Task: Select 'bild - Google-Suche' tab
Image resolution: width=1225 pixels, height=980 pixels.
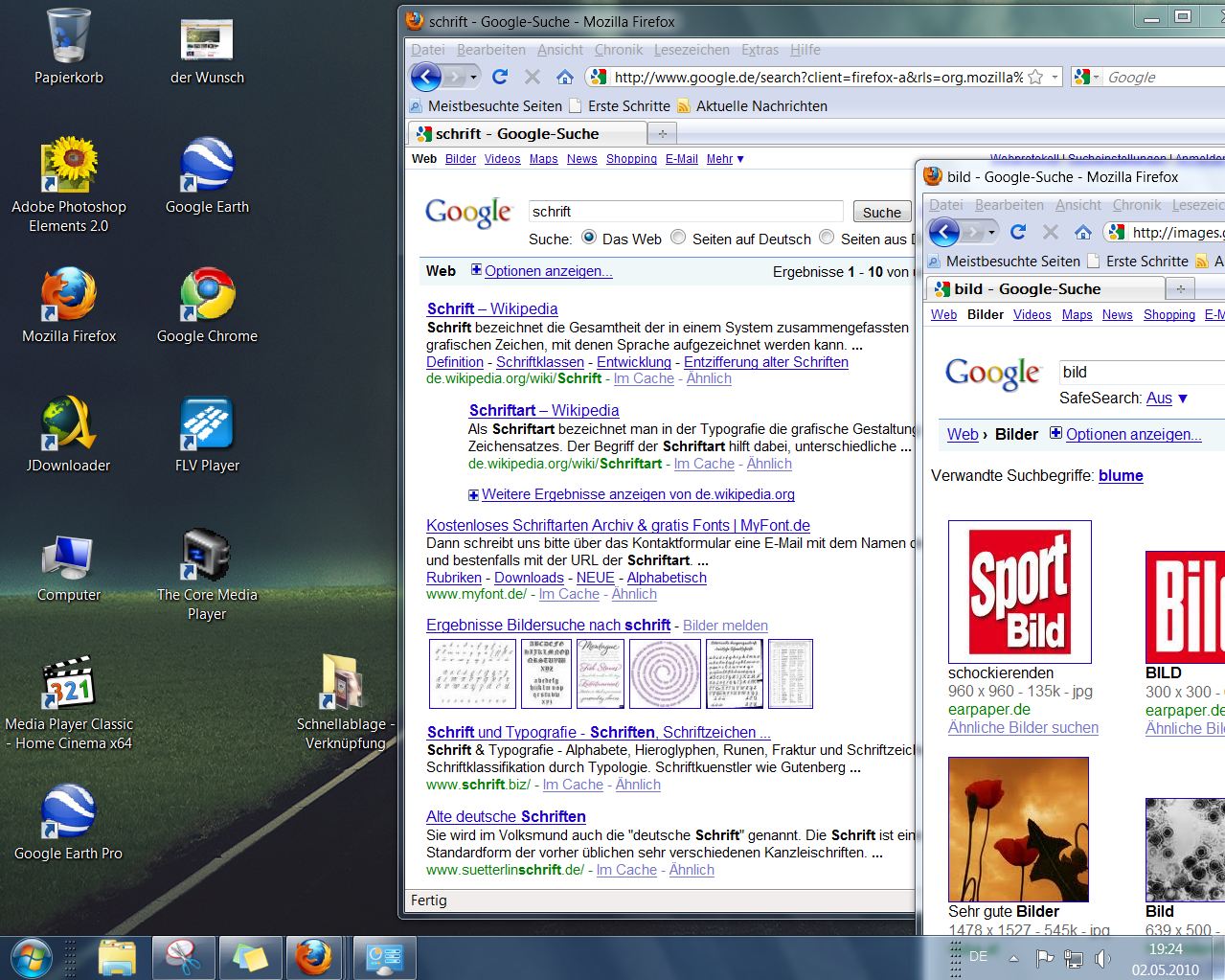Action: coord(1046,288)
